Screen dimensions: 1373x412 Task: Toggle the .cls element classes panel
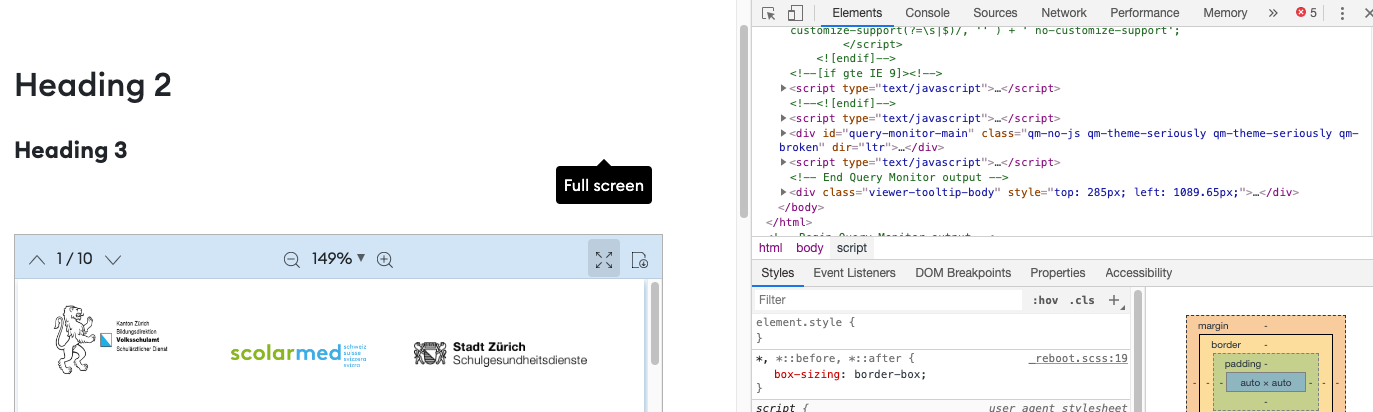[1082, 300]
